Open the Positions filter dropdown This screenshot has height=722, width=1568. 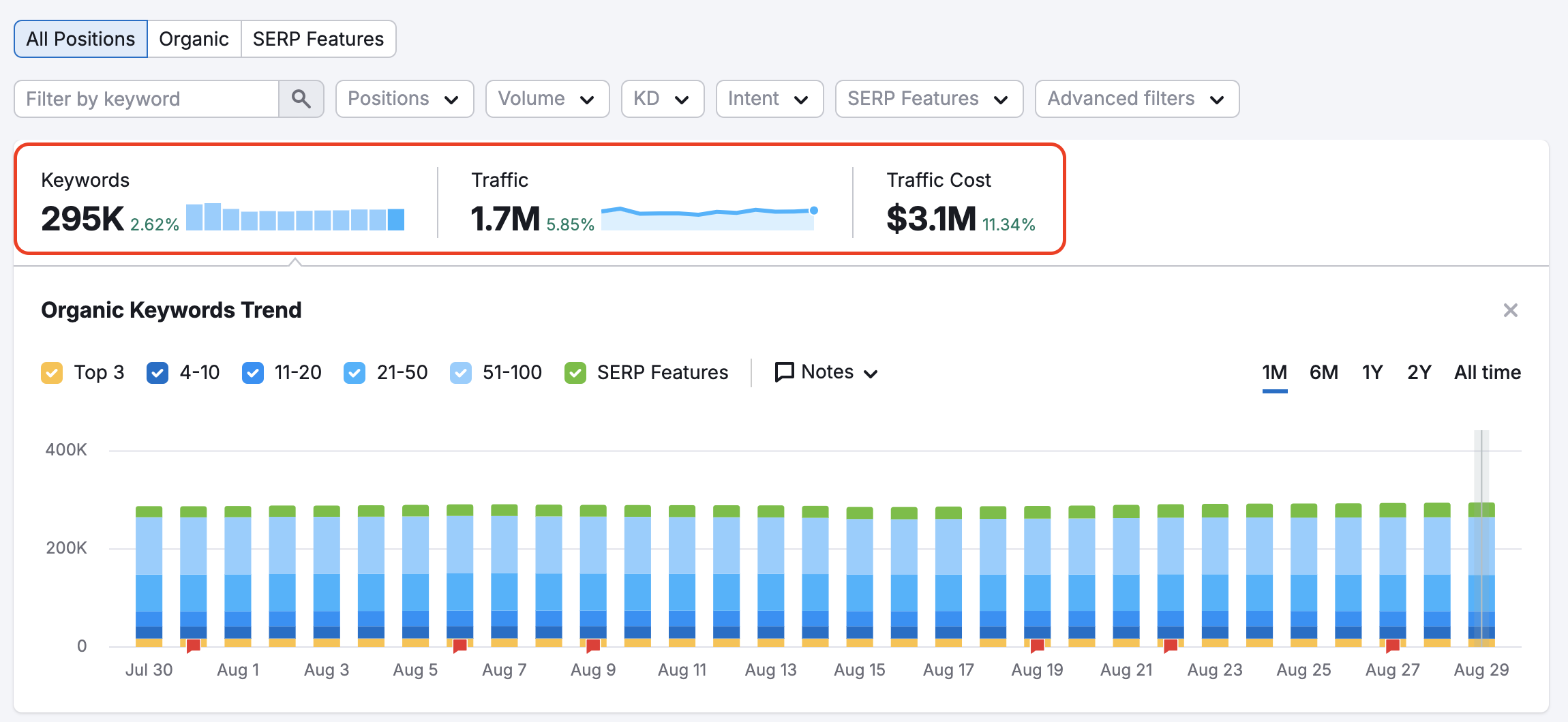404,99
